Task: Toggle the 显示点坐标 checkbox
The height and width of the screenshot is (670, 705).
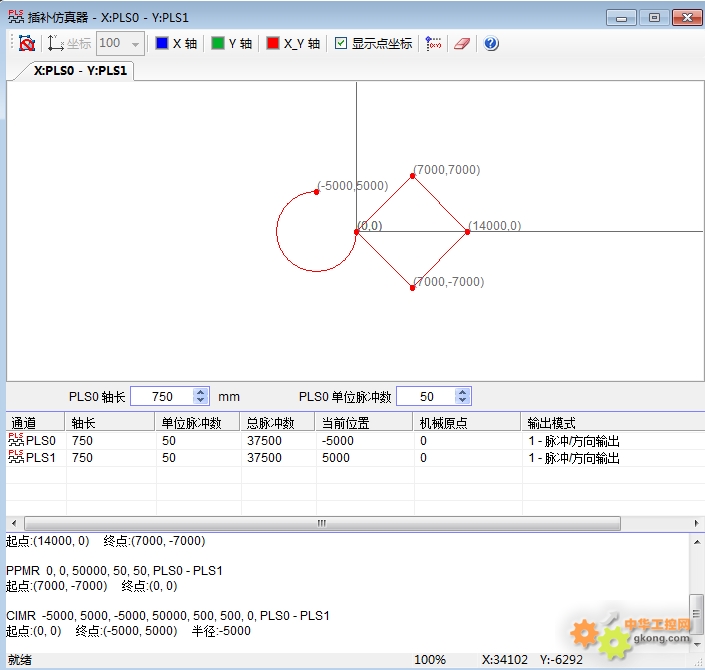Action: coord(342,44)
